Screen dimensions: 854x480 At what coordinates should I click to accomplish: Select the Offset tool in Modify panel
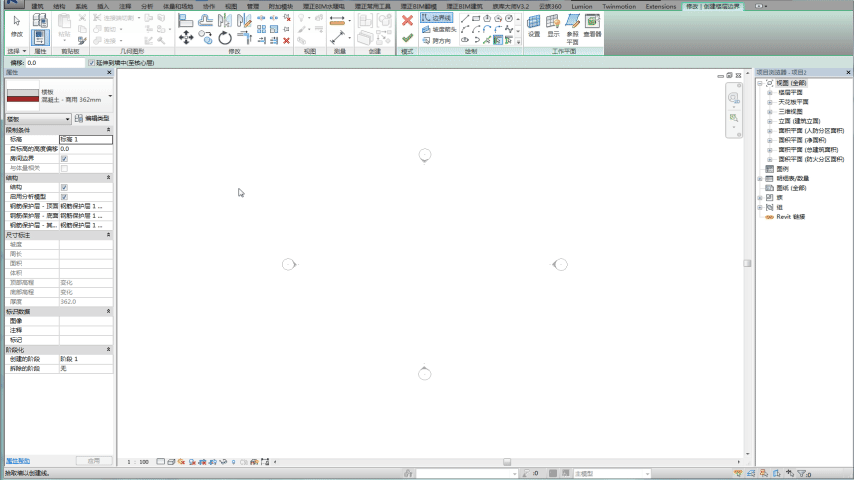pyautogui.click(x=205, y=21)
